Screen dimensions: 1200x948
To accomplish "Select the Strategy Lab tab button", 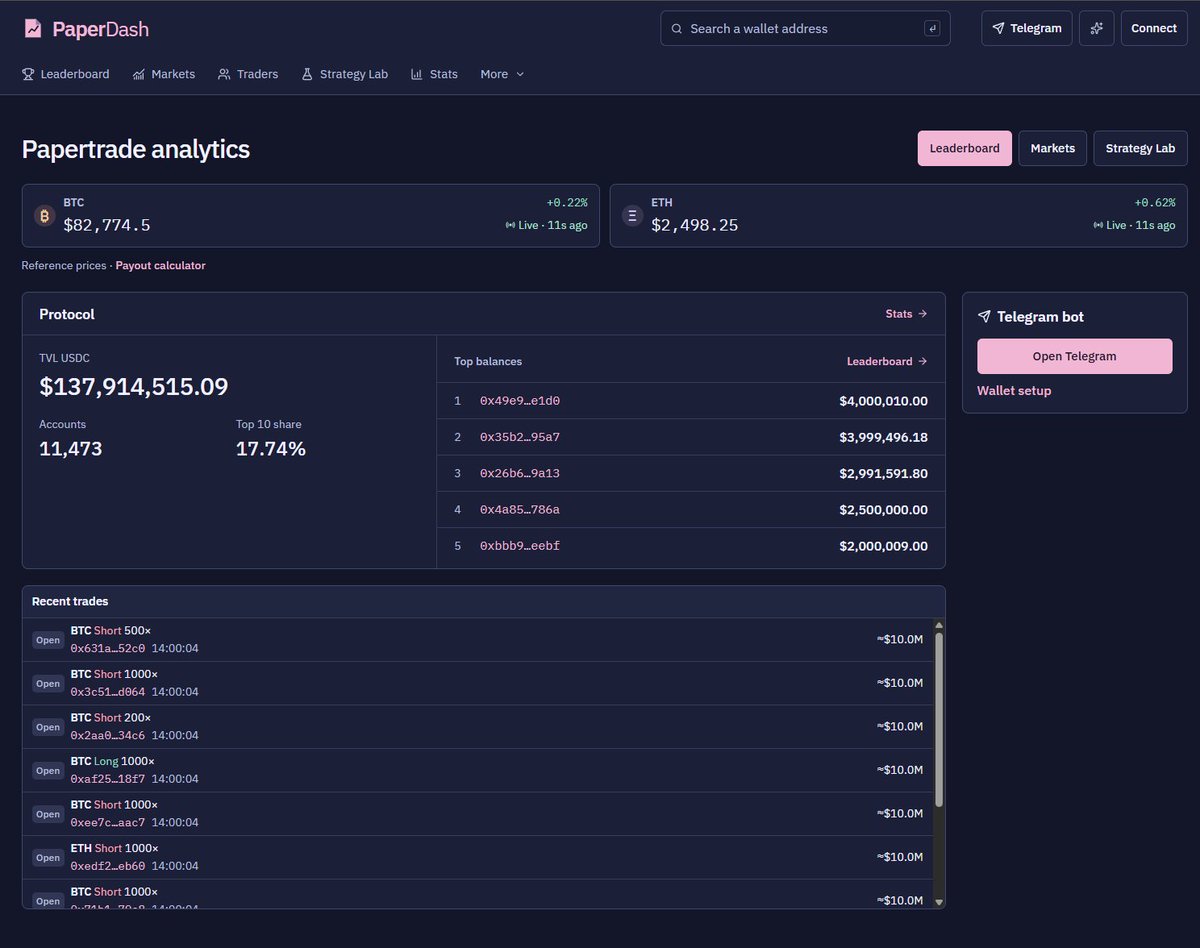I will tap(1141, 148).
